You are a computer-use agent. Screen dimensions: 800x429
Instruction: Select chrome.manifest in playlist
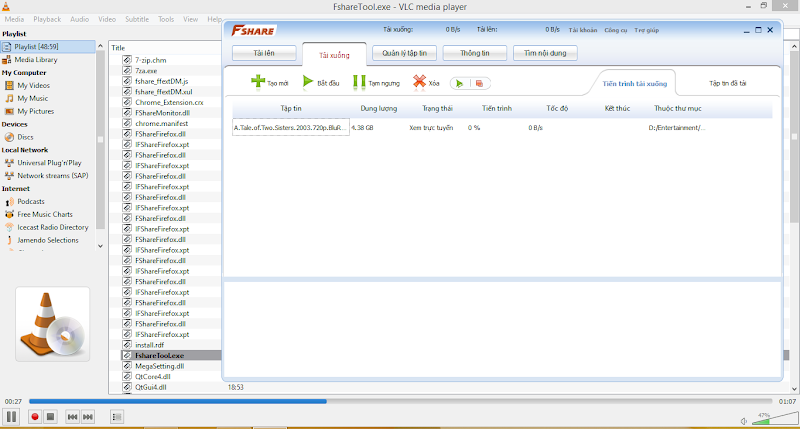point(161,123)
